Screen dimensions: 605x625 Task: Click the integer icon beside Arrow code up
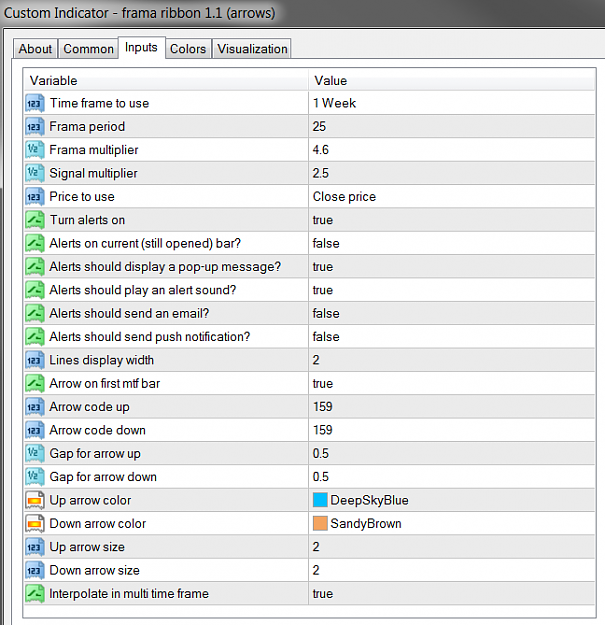coord(34,407)
